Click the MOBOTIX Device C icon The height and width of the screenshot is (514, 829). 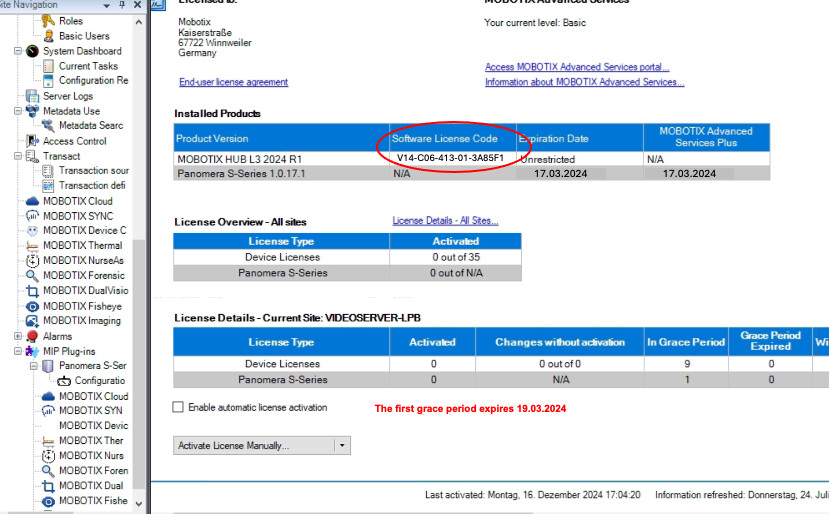coord(32,231)
